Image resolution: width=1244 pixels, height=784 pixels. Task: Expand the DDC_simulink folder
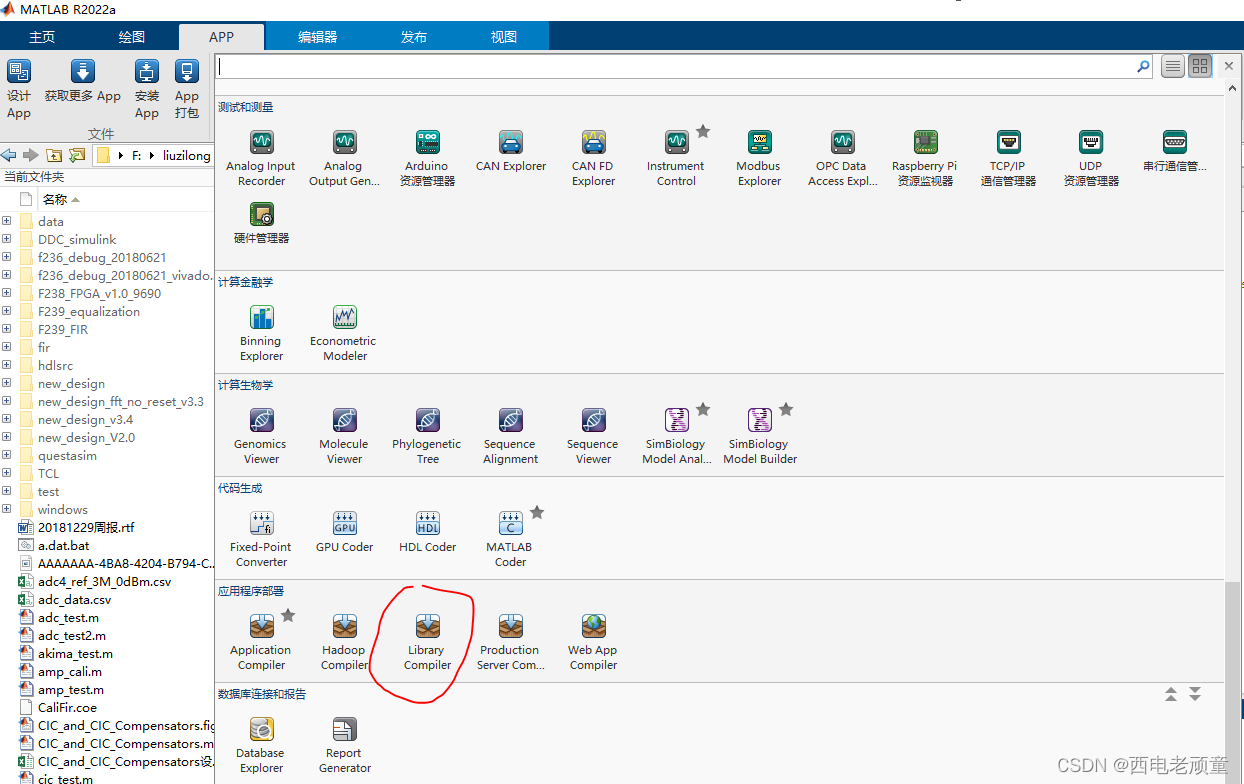(x=7, y=239)
